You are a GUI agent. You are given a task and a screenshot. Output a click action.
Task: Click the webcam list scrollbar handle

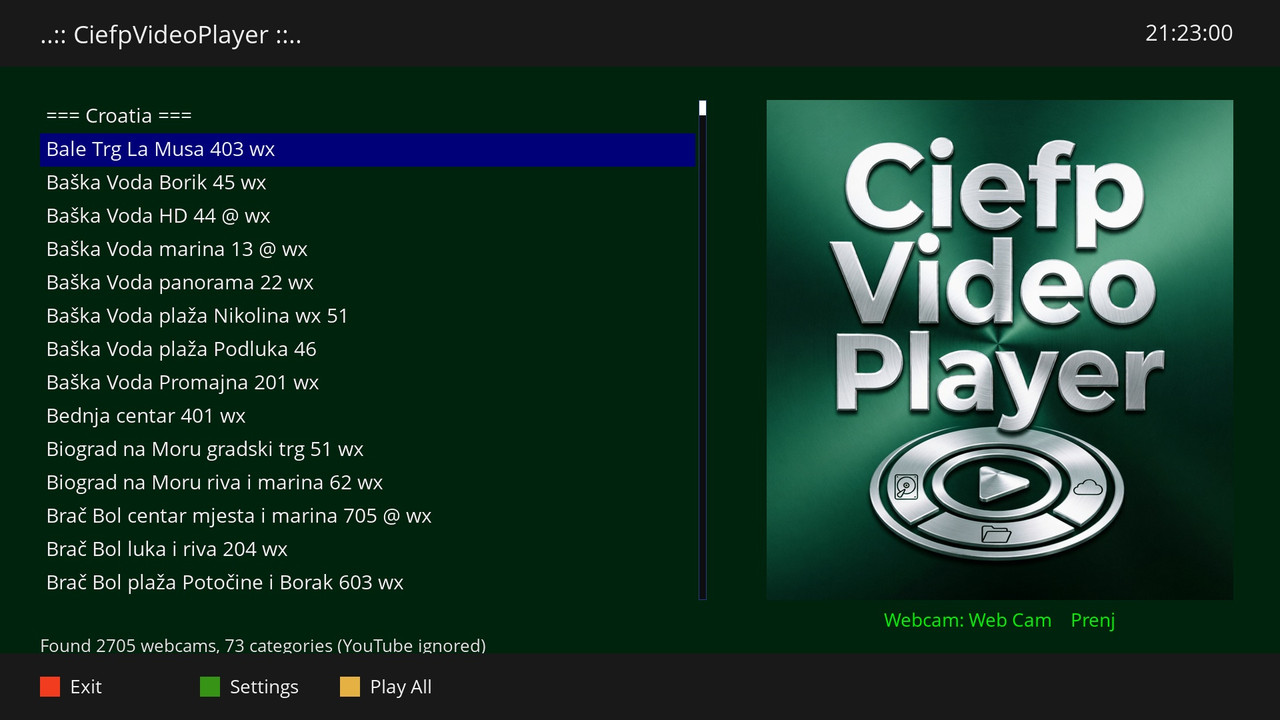(703, 108)
